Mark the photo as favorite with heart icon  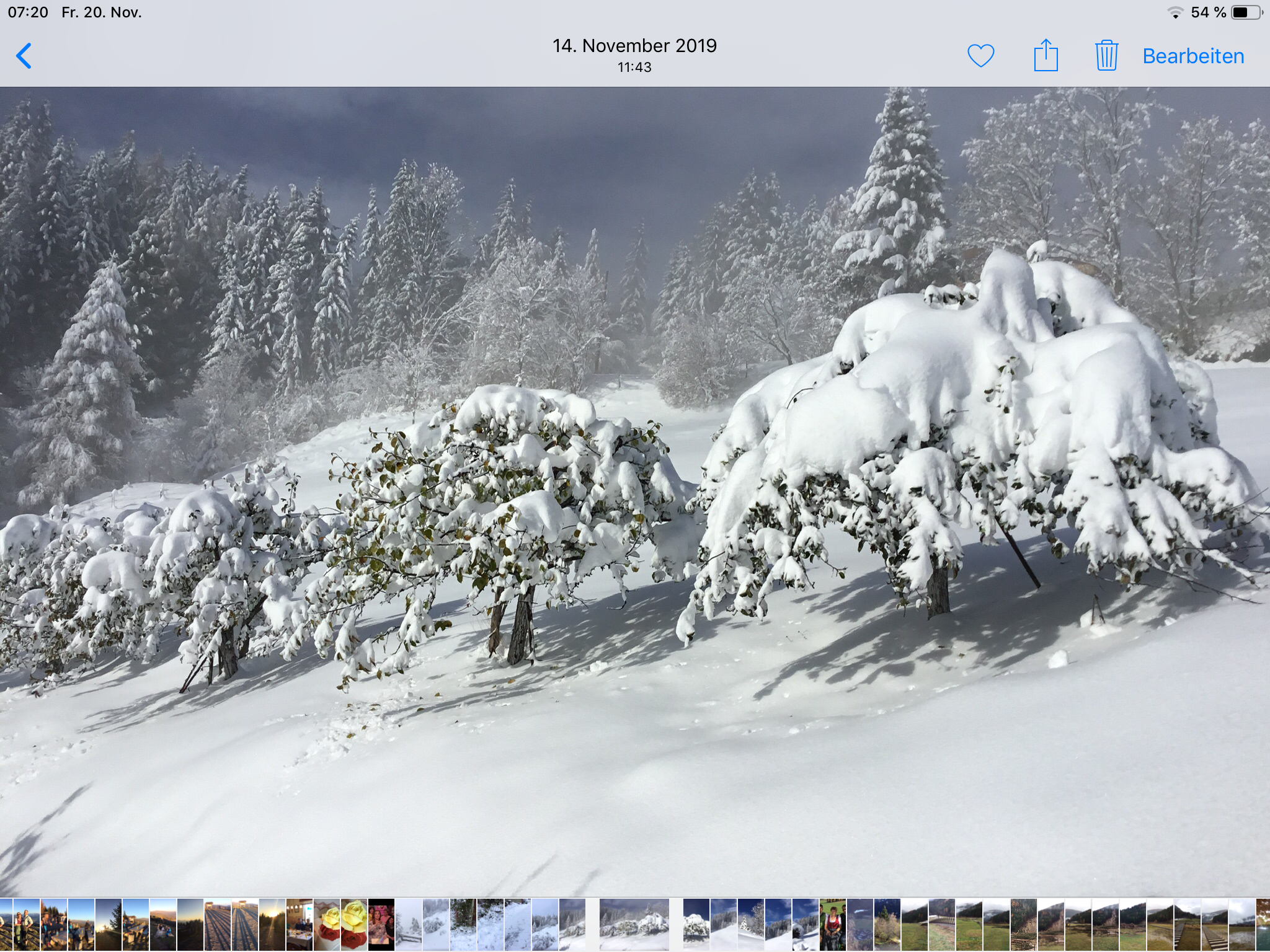981,56
